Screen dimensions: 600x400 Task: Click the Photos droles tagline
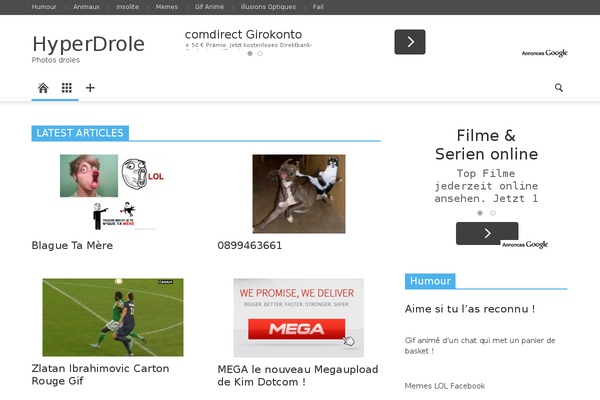56,60
